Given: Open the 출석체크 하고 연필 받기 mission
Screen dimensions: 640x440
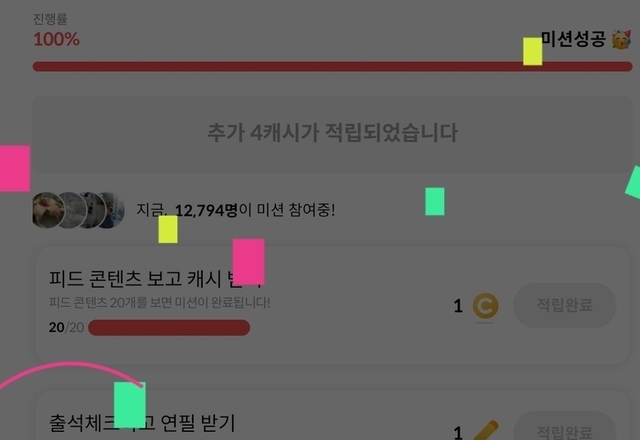Looking at the screenshot, I should coord(332,415).
